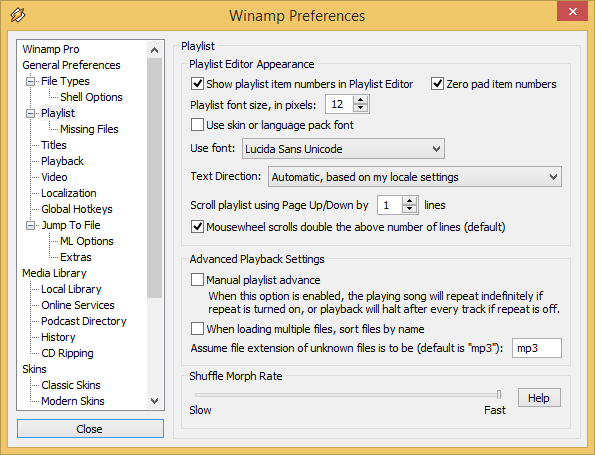
Task: Click the Winamp lightning icon in title bar
Action: (18, 15)
